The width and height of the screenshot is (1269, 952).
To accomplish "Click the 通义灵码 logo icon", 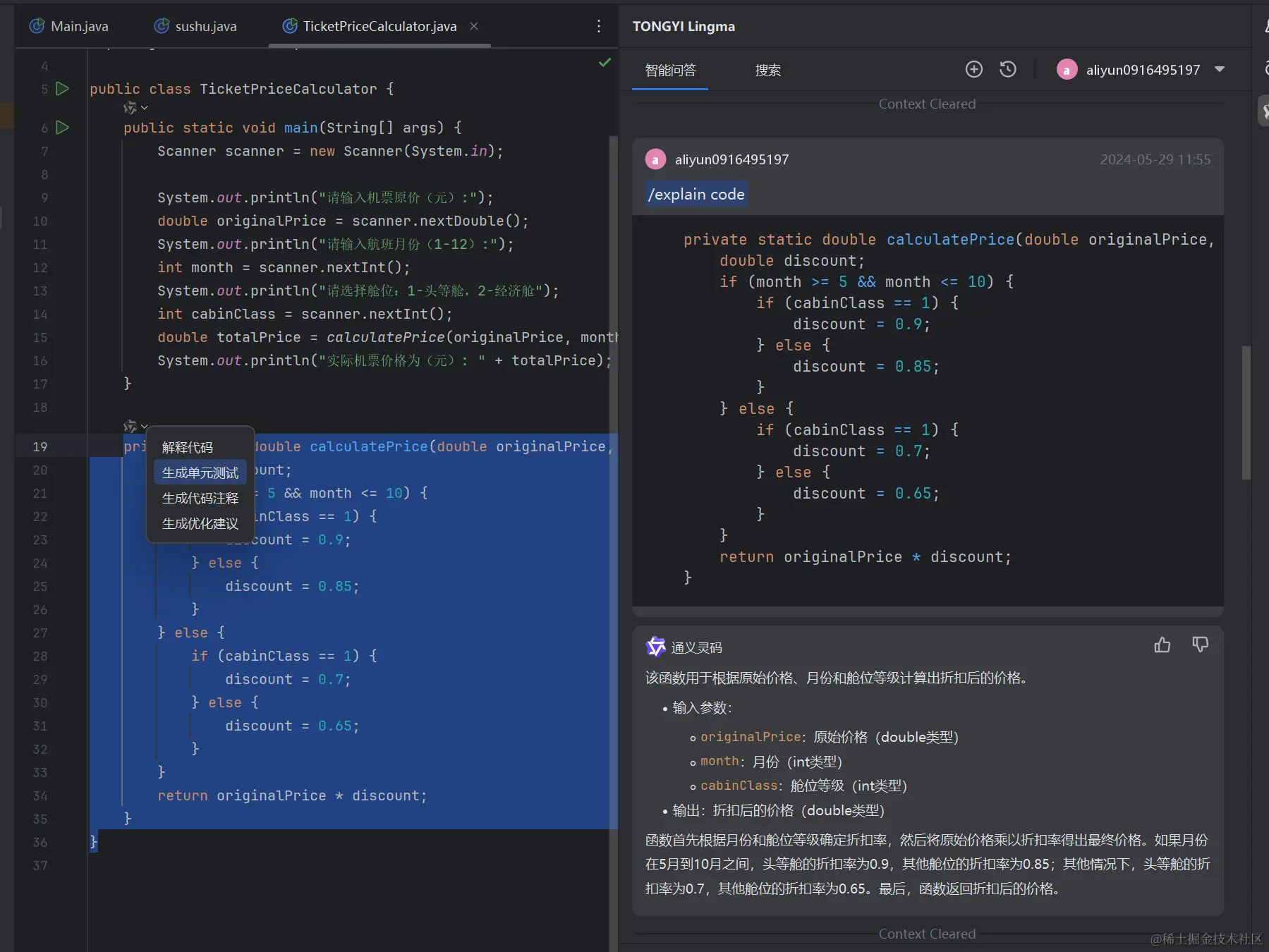I will tap(656, 647).
